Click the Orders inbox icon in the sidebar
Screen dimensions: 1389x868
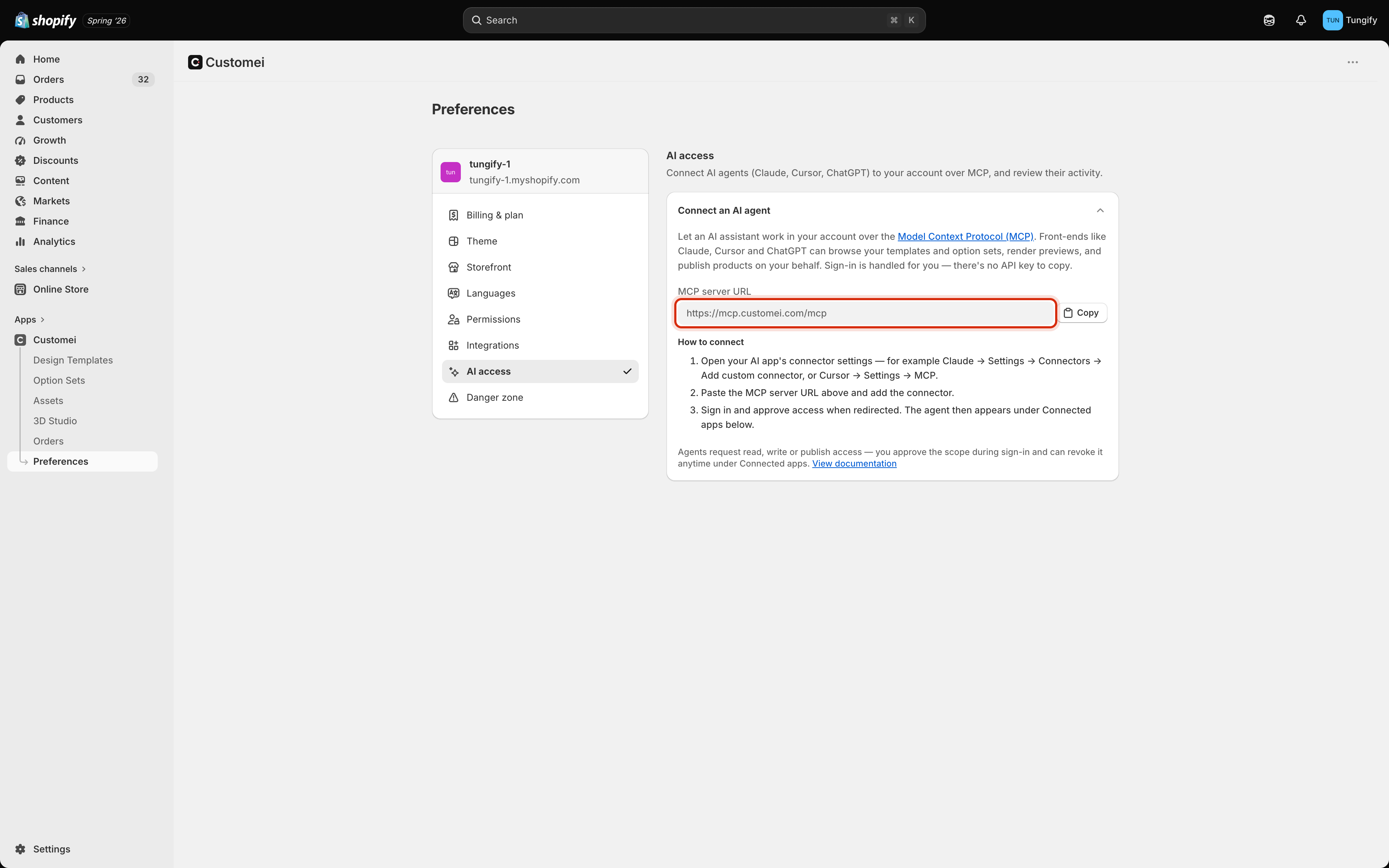coord(21,79)
